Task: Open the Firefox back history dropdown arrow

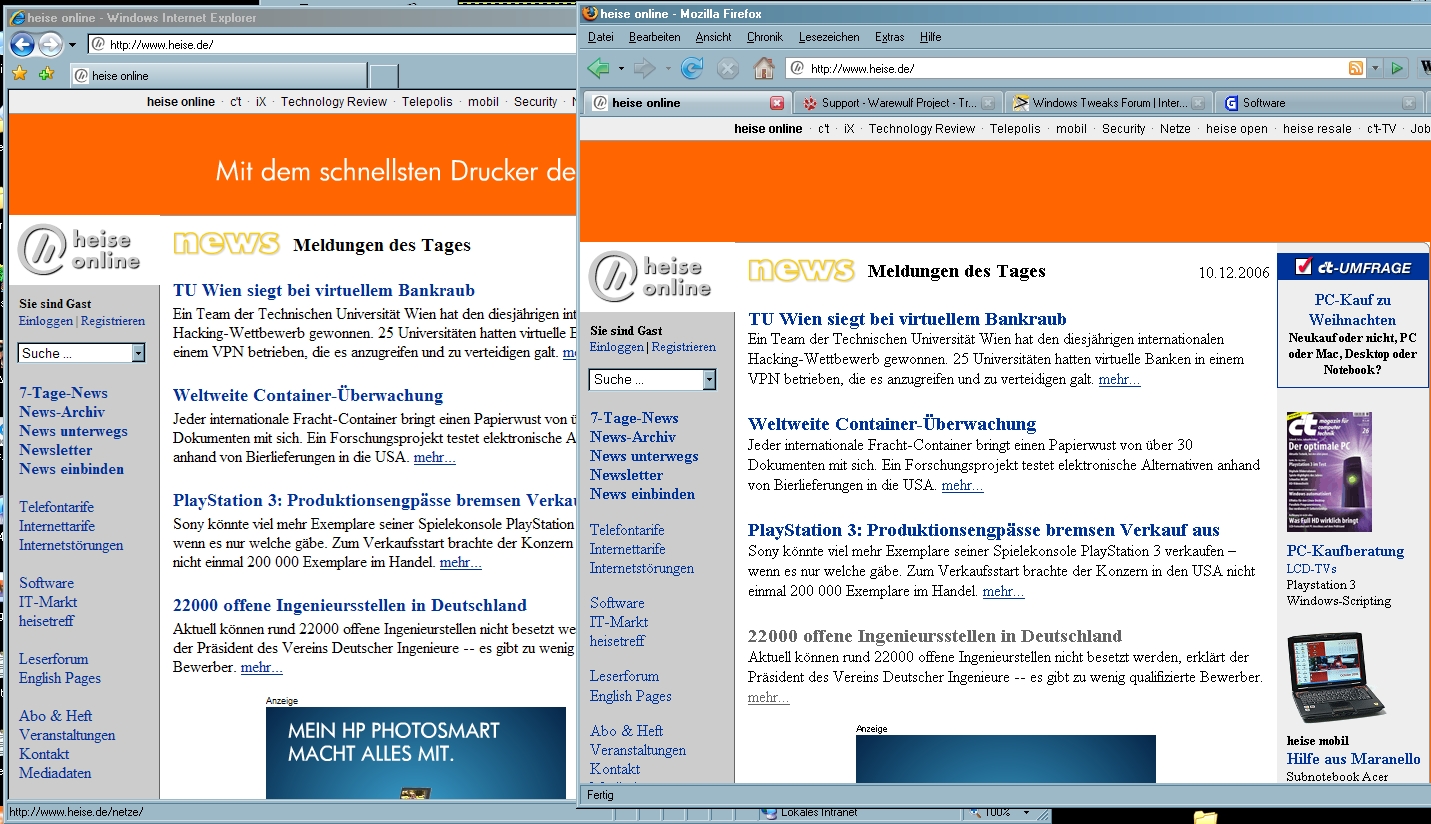Action: pyautogui.click(x=621, y=68)
